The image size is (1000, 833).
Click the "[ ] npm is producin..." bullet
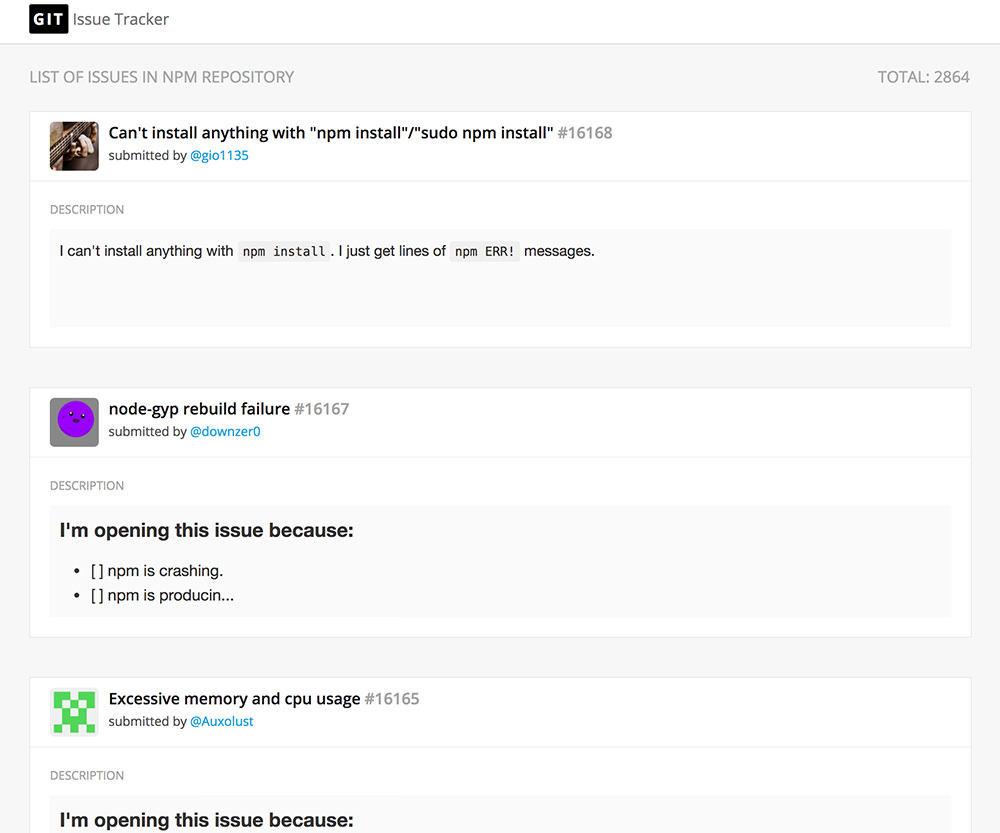click(x=162, y=595)
